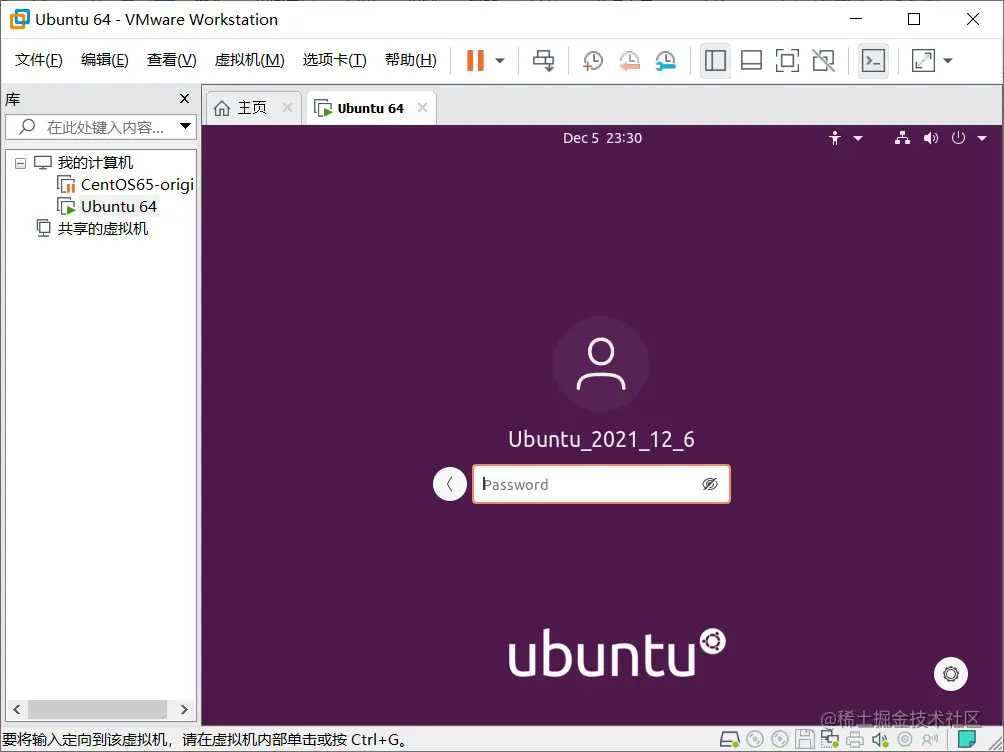This screenshot has height=752, width=1004.
Task: Expand the accessibility menu arrow
Action: click(858, 138)
